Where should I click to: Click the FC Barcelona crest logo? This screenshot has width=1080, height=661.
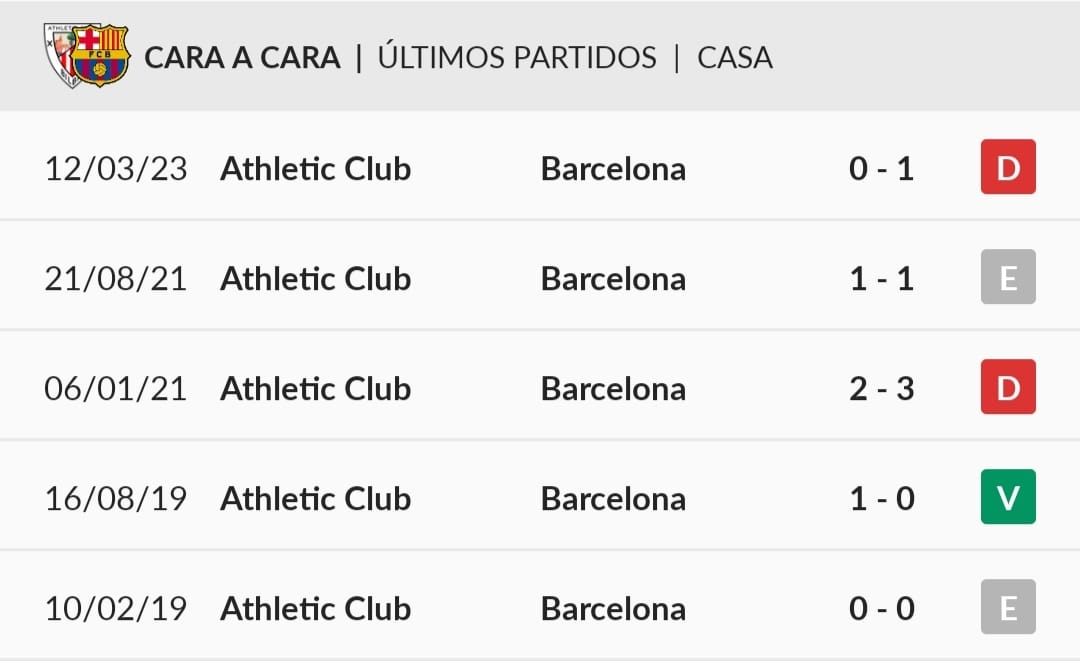(101, 55)
